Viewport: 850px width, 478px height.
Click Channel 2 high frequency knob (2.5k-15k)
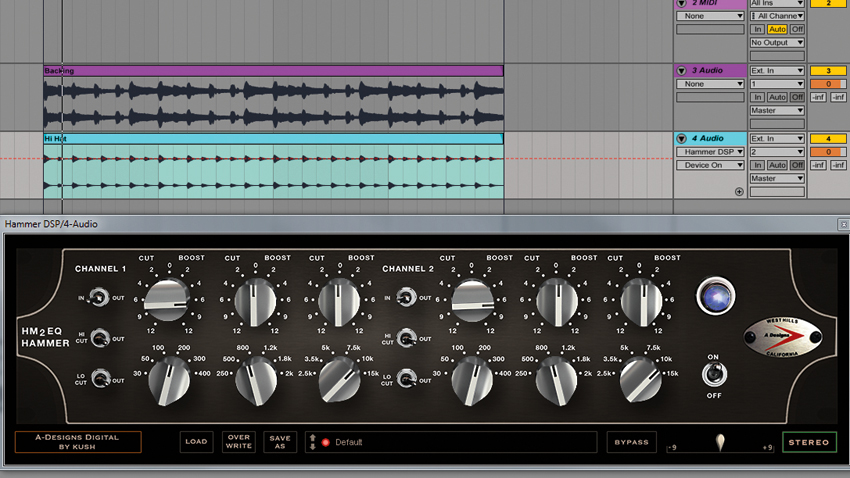pos(640,379)
